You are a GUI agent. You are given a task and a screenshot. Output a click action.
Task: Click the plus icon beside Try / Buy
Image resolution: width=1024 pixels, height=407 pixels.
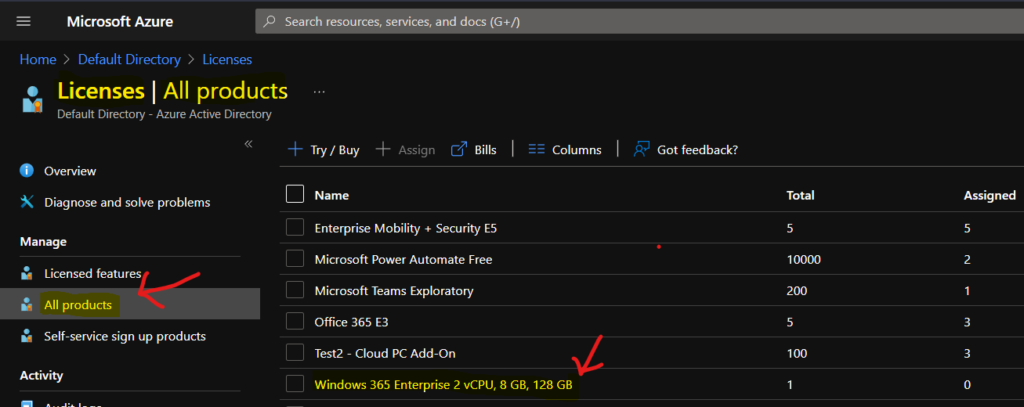pyautogui.click(x=295, y=150)
